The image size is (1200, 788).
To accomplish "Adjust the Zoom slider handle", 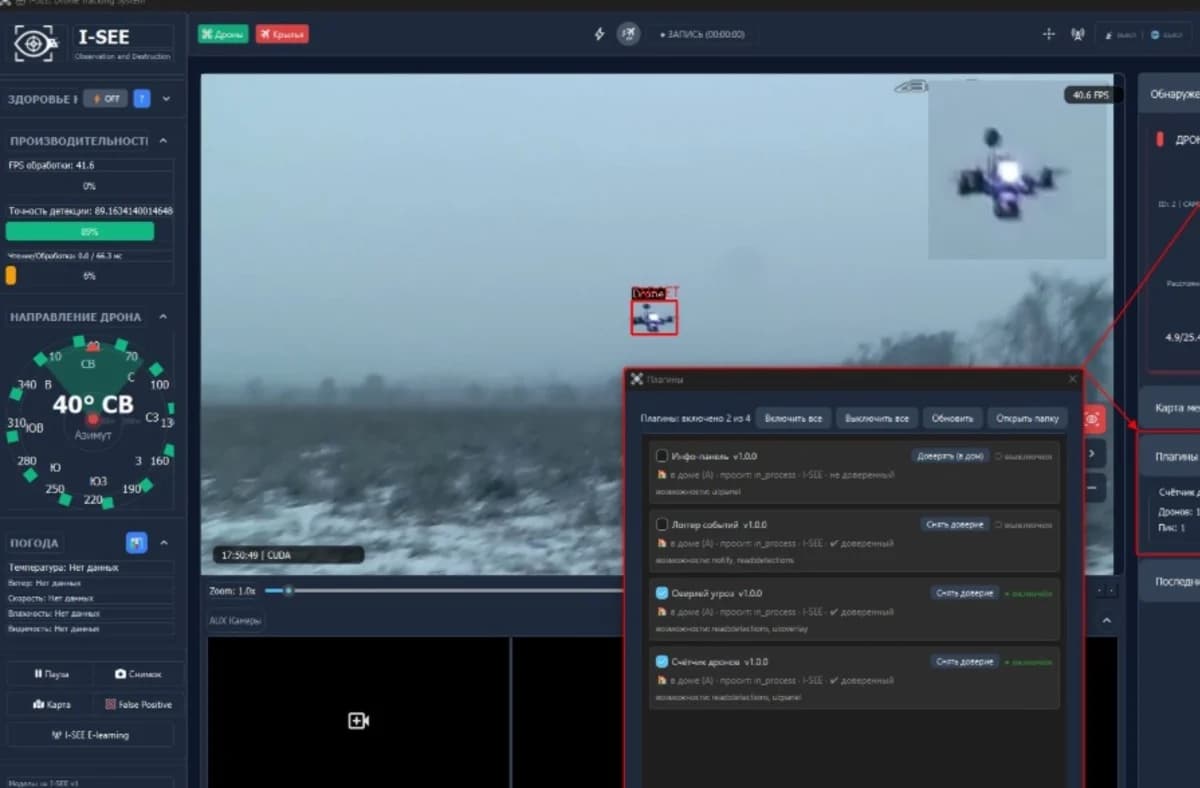I will 288,591.
